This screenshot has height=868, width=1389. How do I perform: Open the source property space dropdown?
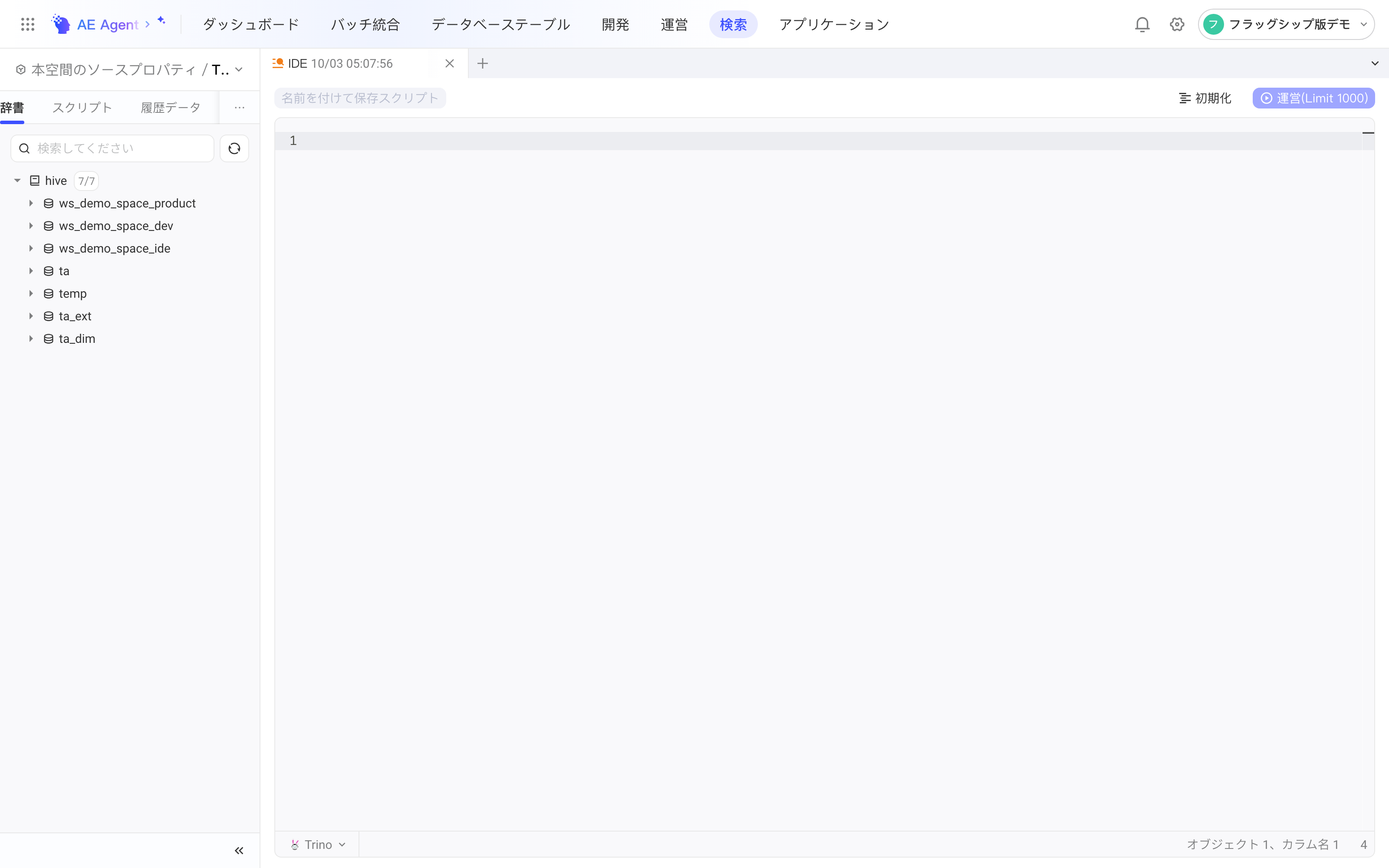130,69
